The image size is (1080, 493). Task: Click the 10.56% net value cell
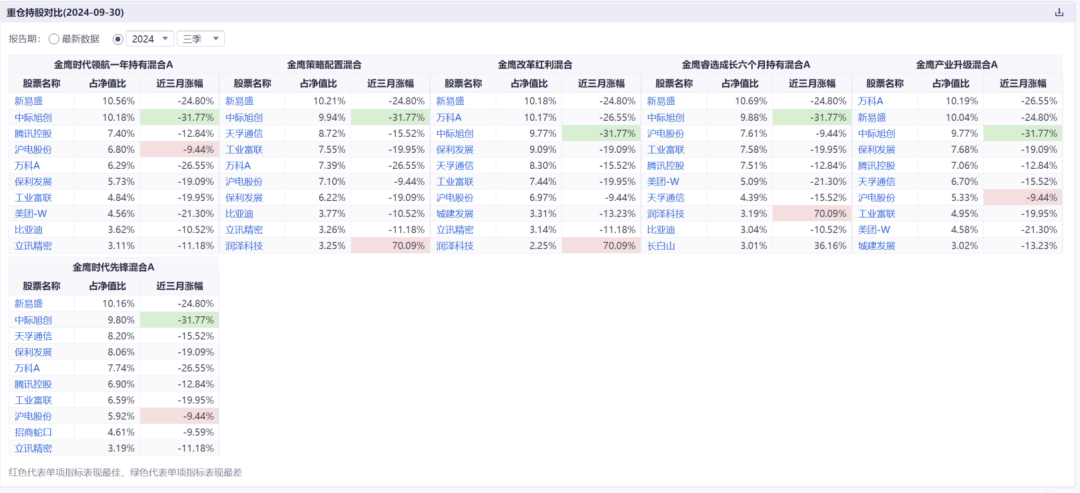(107, 101)
